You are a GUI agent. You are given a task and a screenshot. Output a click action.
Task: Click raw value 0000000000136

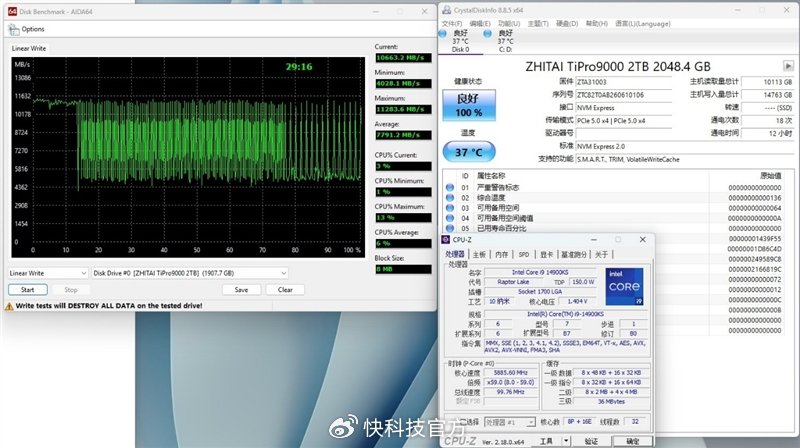(755, 198)
